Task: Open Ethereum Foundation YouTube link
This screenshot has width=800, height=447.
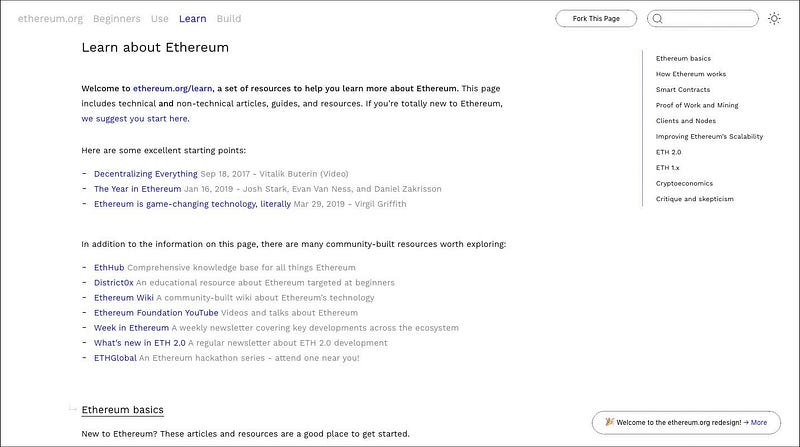Action: tap(156, 312)
